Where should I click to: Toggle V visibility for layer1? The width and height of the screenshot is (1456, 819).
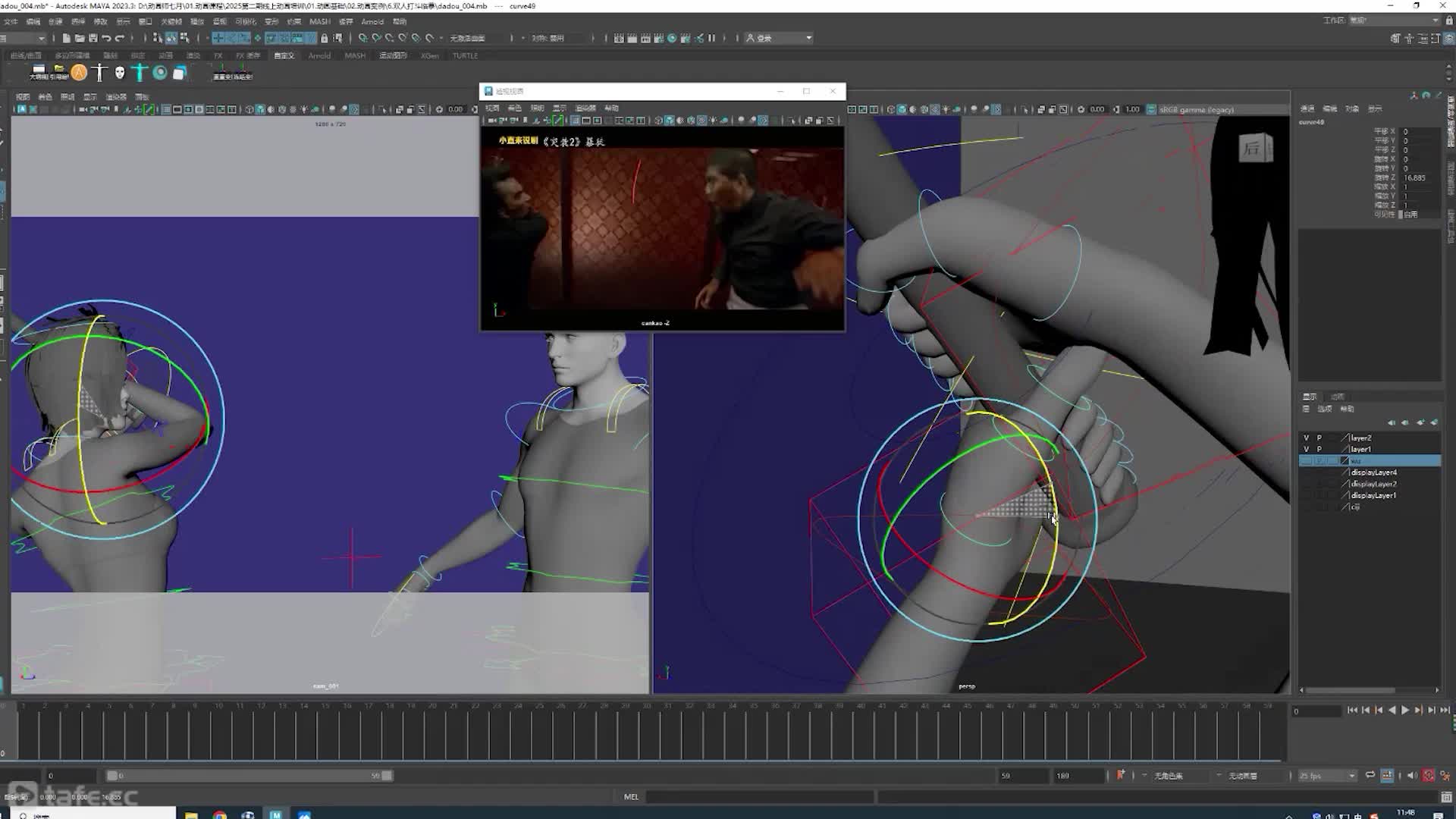(1306, 449)
